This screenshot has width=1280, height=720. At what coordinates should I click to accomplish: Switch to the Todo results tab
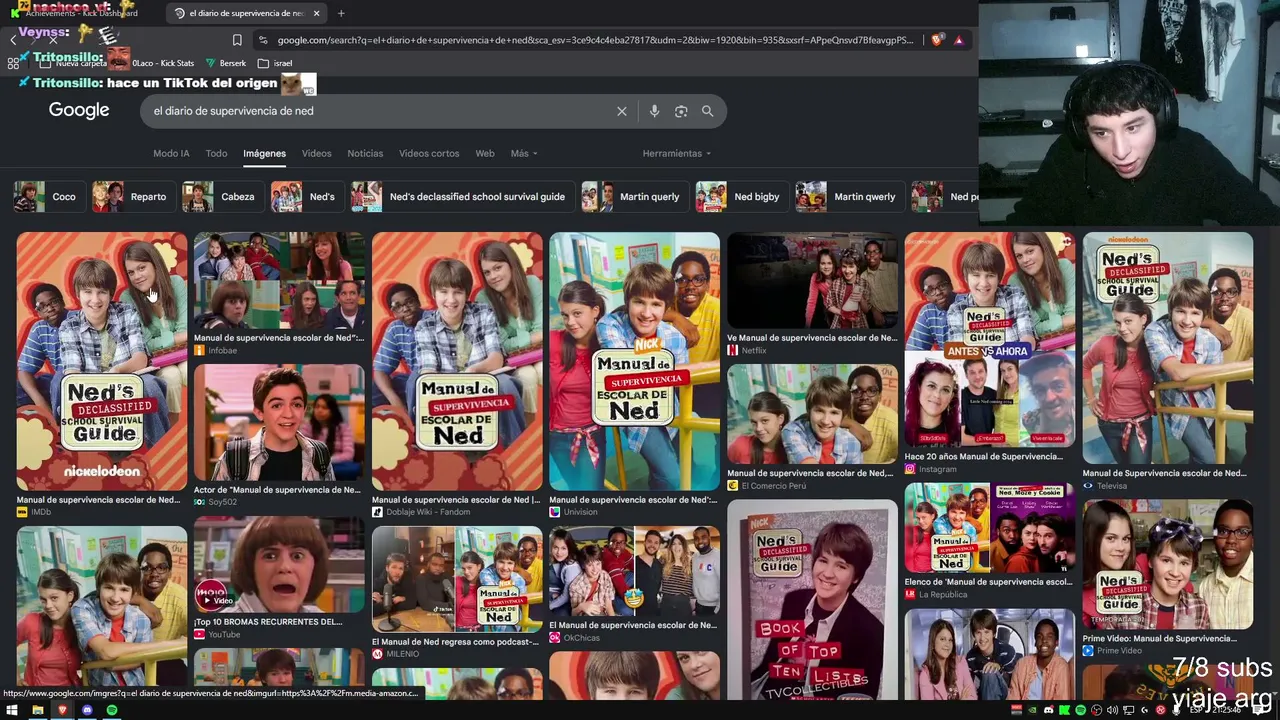[x=216, y=154]
